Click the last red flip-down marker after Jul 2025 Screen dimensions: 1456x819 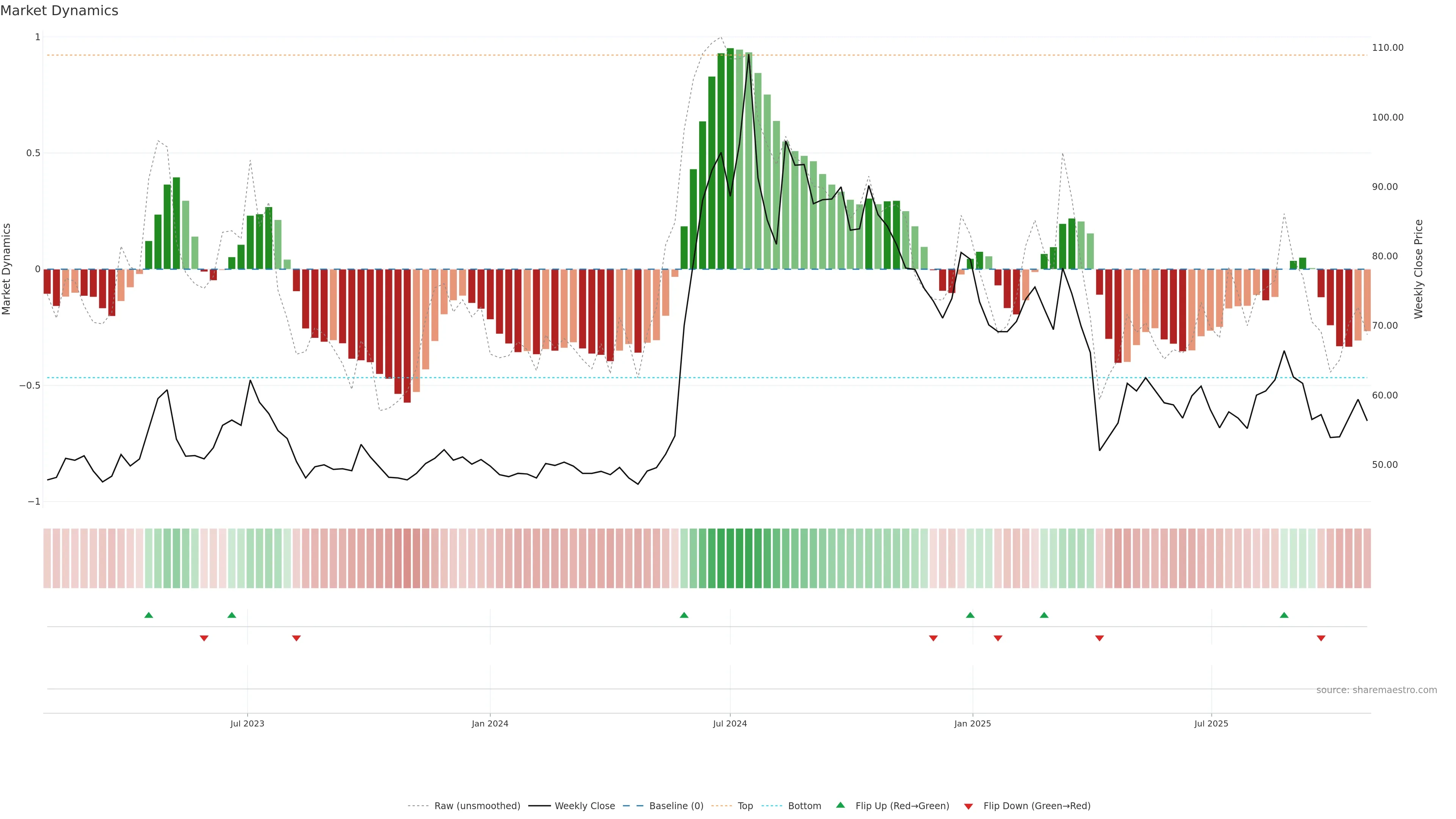point(1321,638)
